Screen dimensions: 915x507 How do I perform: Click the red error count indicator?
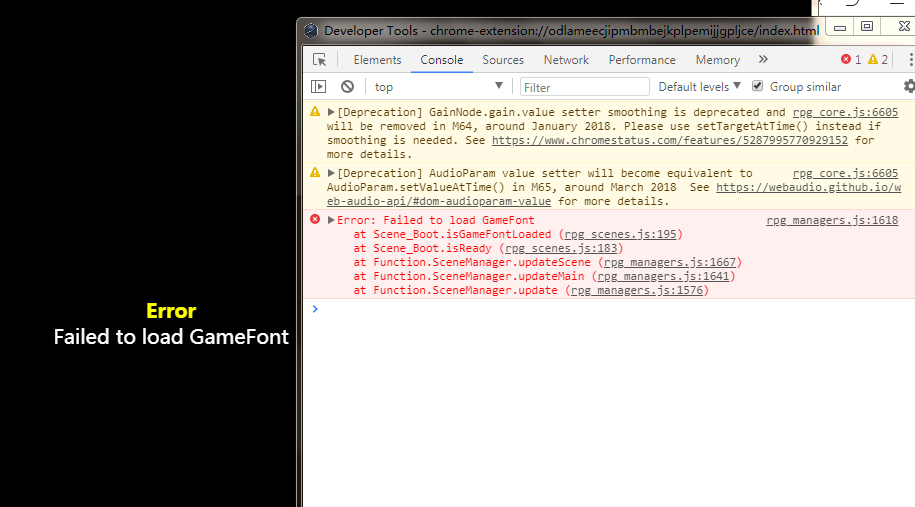[851, 60]
